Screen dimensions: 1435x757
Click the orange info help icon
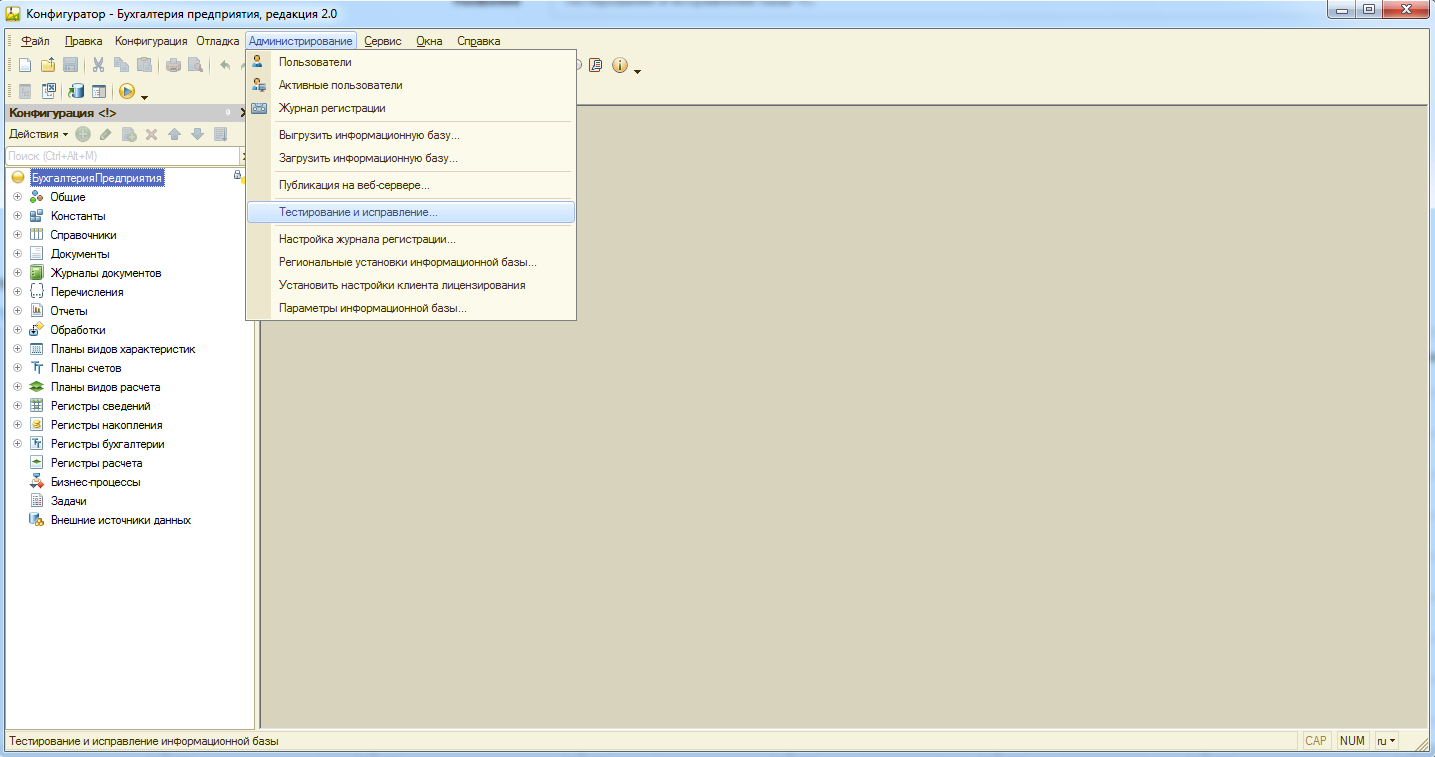coord(619,65)
